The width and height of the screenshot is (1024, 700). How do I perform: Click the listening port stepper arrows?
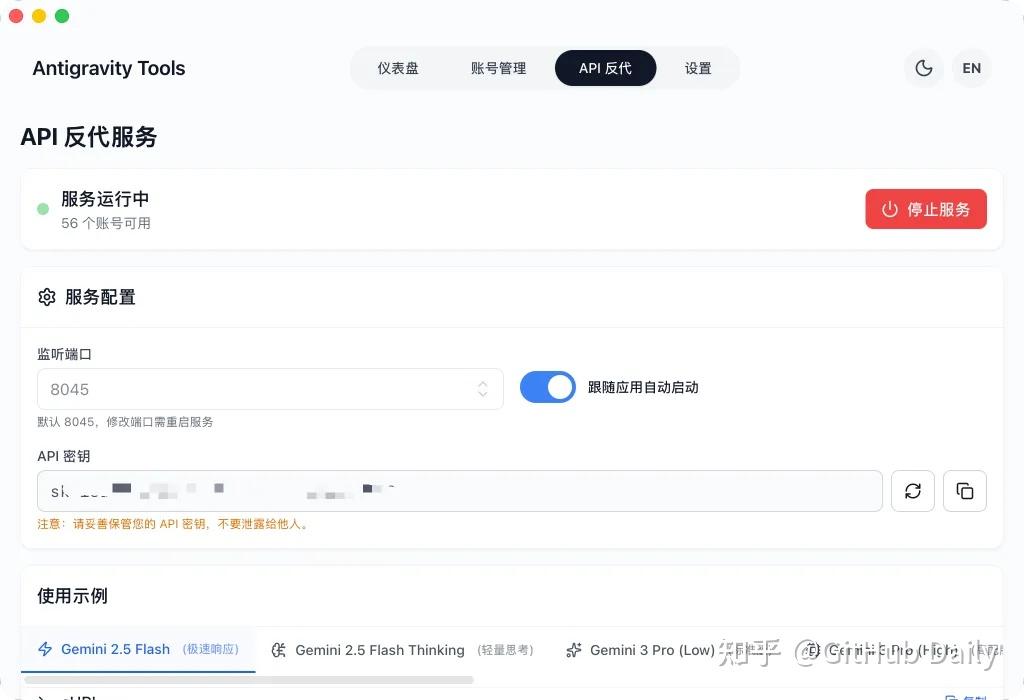coord(483,389)
